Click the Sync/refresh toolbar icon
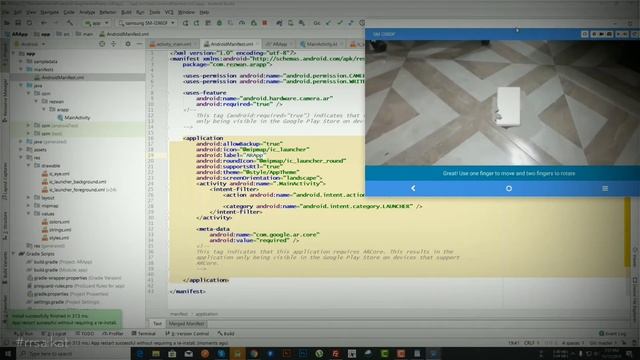640x360 pixels. tap(29, 23)
